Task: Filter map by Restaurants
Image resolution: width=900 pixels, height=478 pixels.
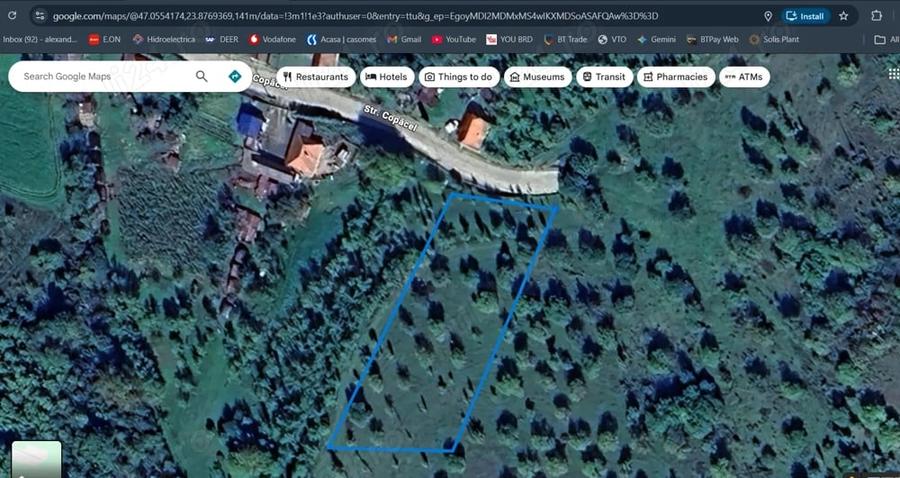Action: click(x=316, y=77)
